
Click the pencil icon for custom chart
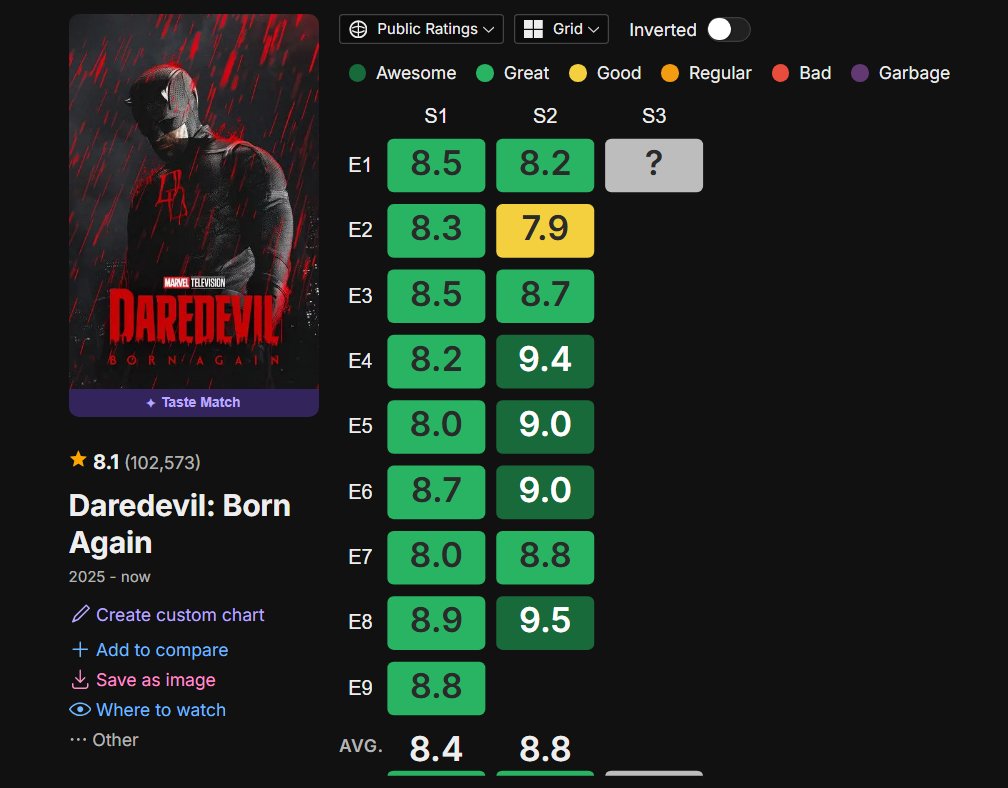80,614
